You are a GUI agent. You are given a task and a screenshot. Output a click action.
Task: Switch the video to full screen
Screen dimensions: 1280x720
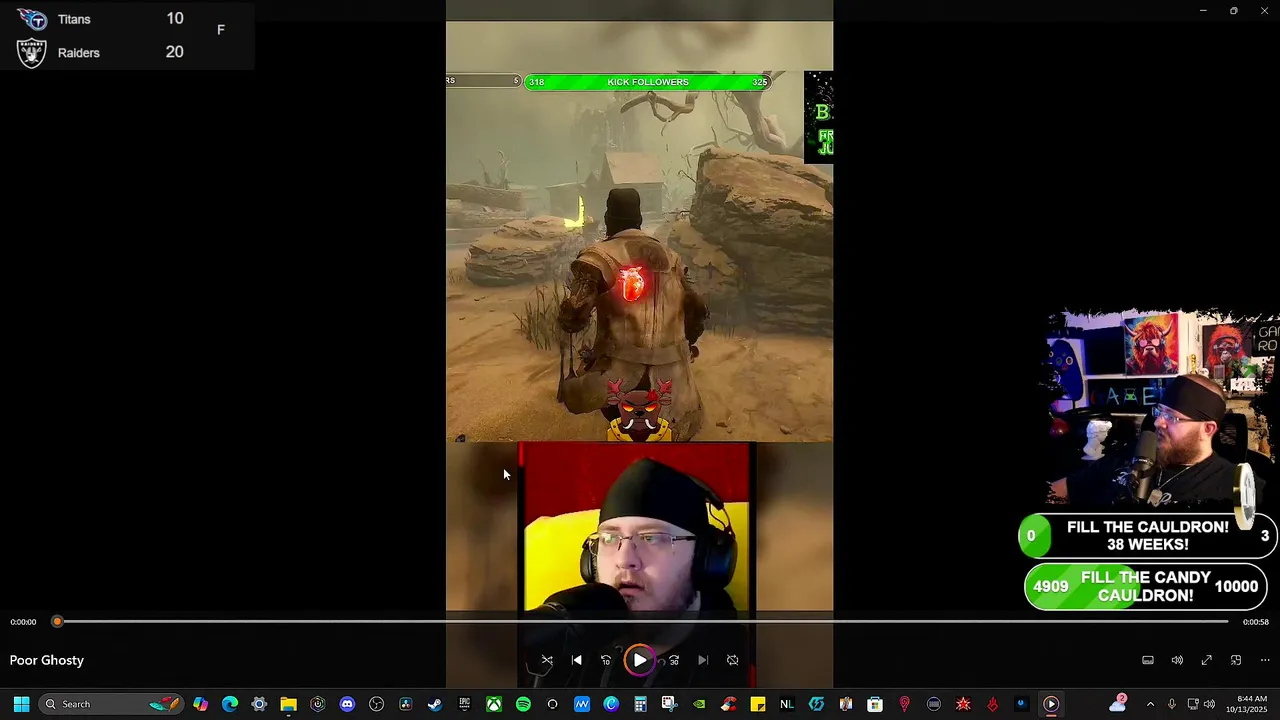pyautogui.click(x=1207, y=660)
